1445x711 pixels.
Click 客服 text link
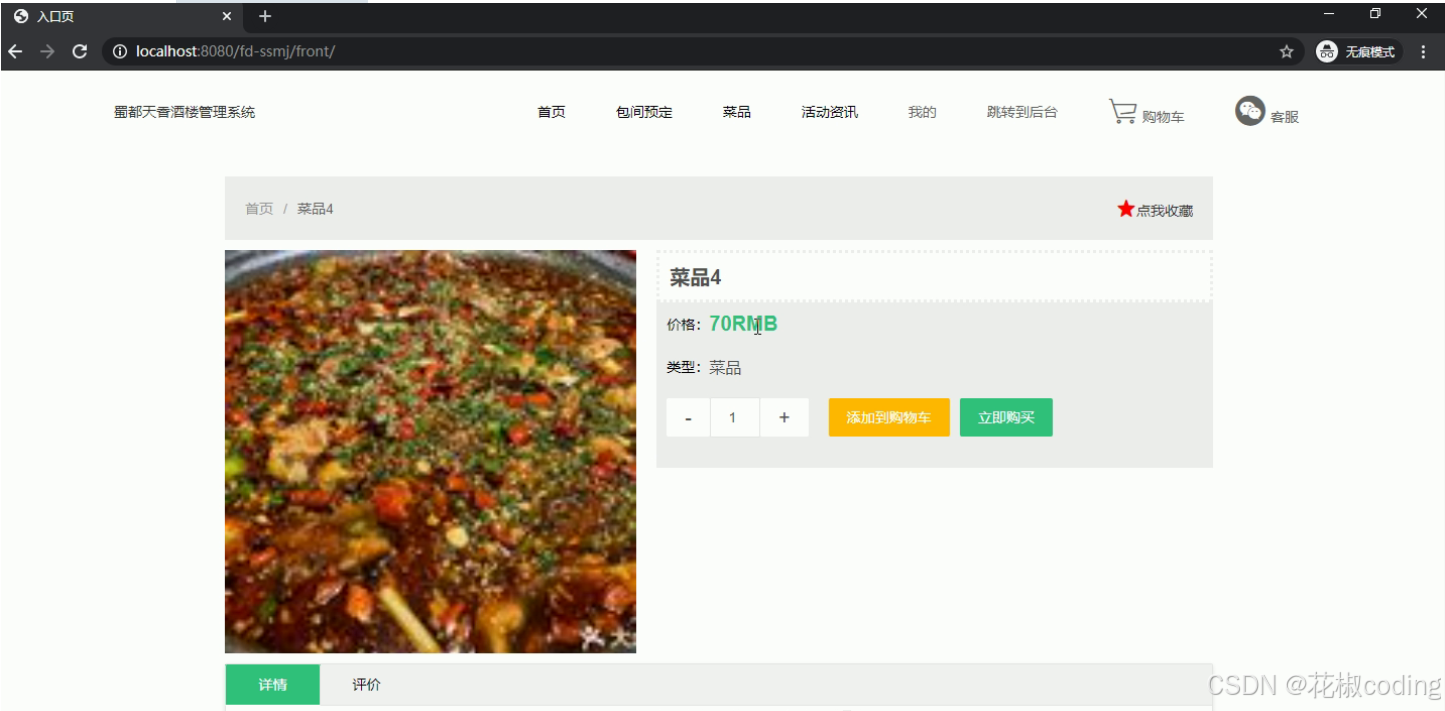click(1284, 117)
